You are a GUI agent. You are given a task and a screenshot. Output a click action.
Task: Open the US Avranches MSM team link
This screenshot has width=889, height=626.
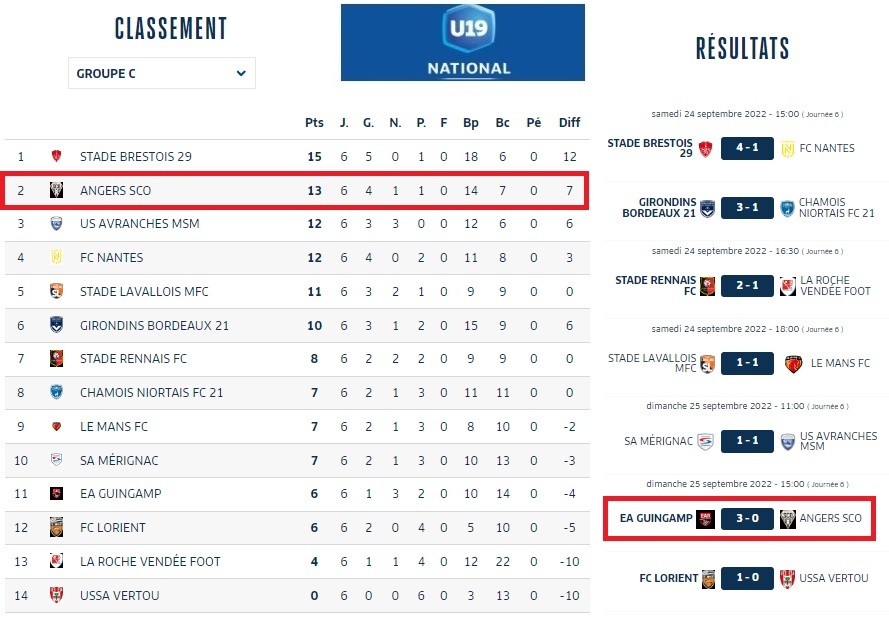point(139,224)
